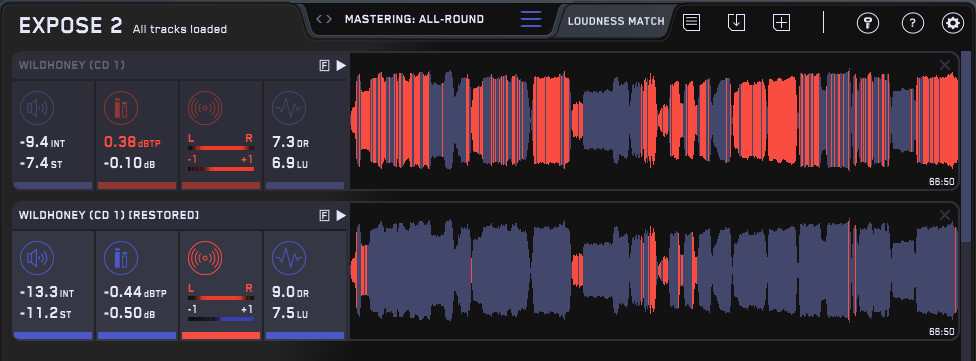Click the 9.0 DR value
This screenshot has height=361, width=976.
(x=291, y=293)
